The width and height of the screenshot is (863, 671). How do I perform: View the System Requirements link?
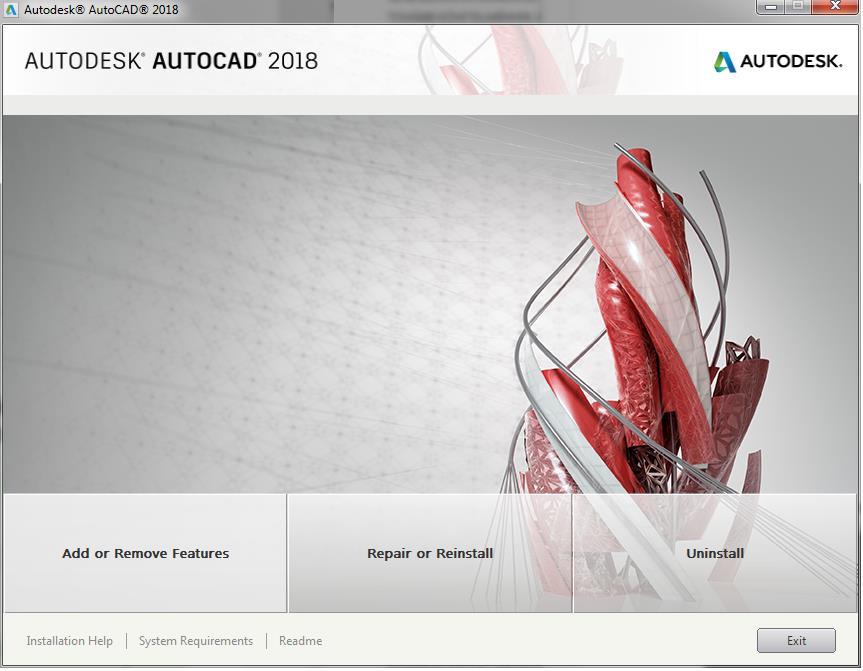196,641
